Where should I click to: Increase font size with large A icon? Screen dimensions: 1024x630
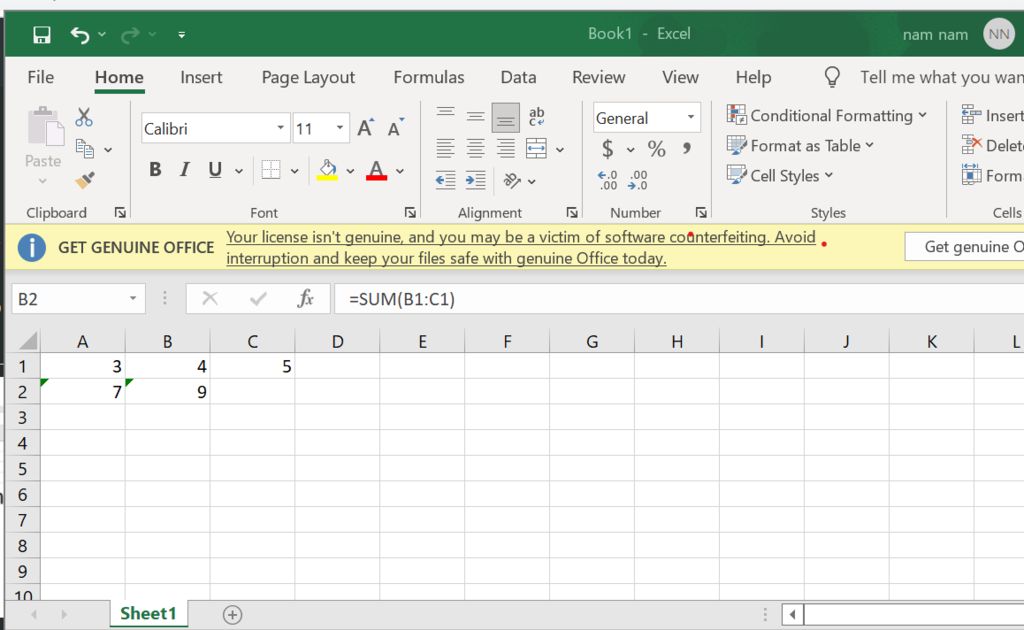point(366,127)
